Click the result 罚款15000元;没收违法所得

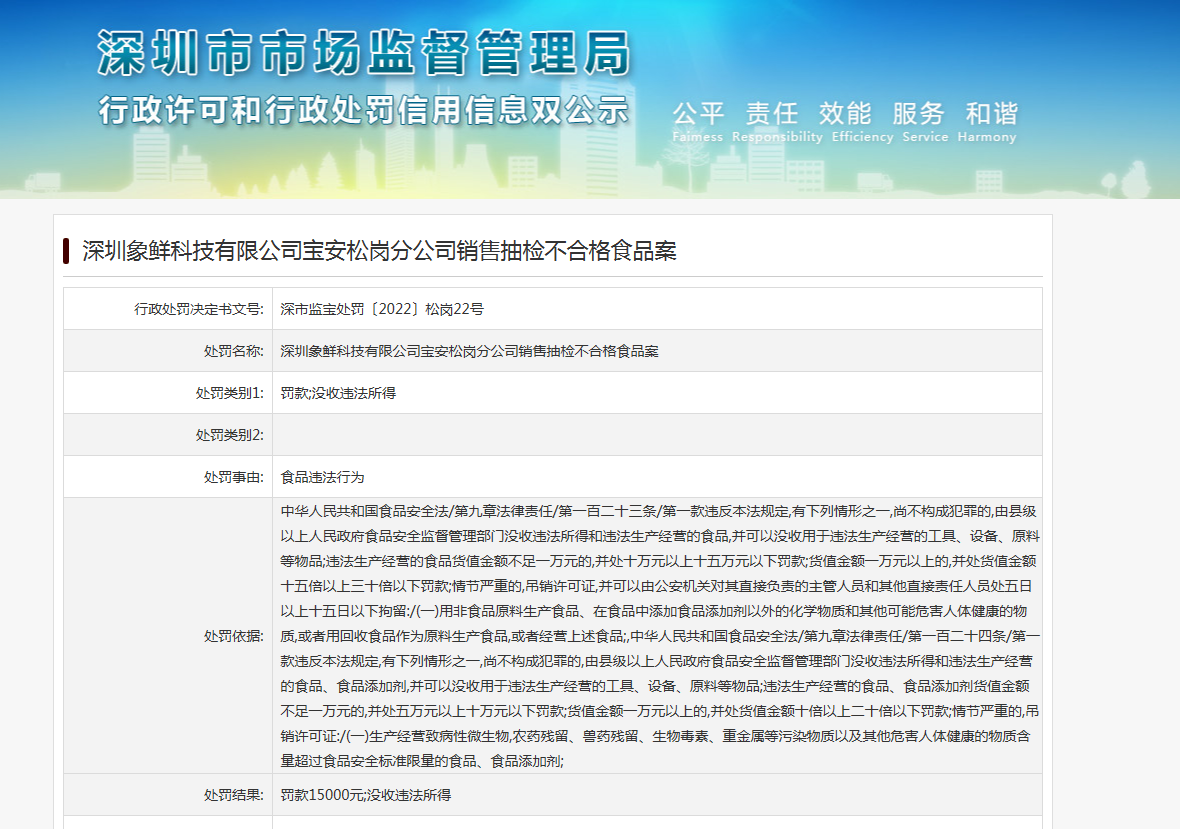[366, 795]
